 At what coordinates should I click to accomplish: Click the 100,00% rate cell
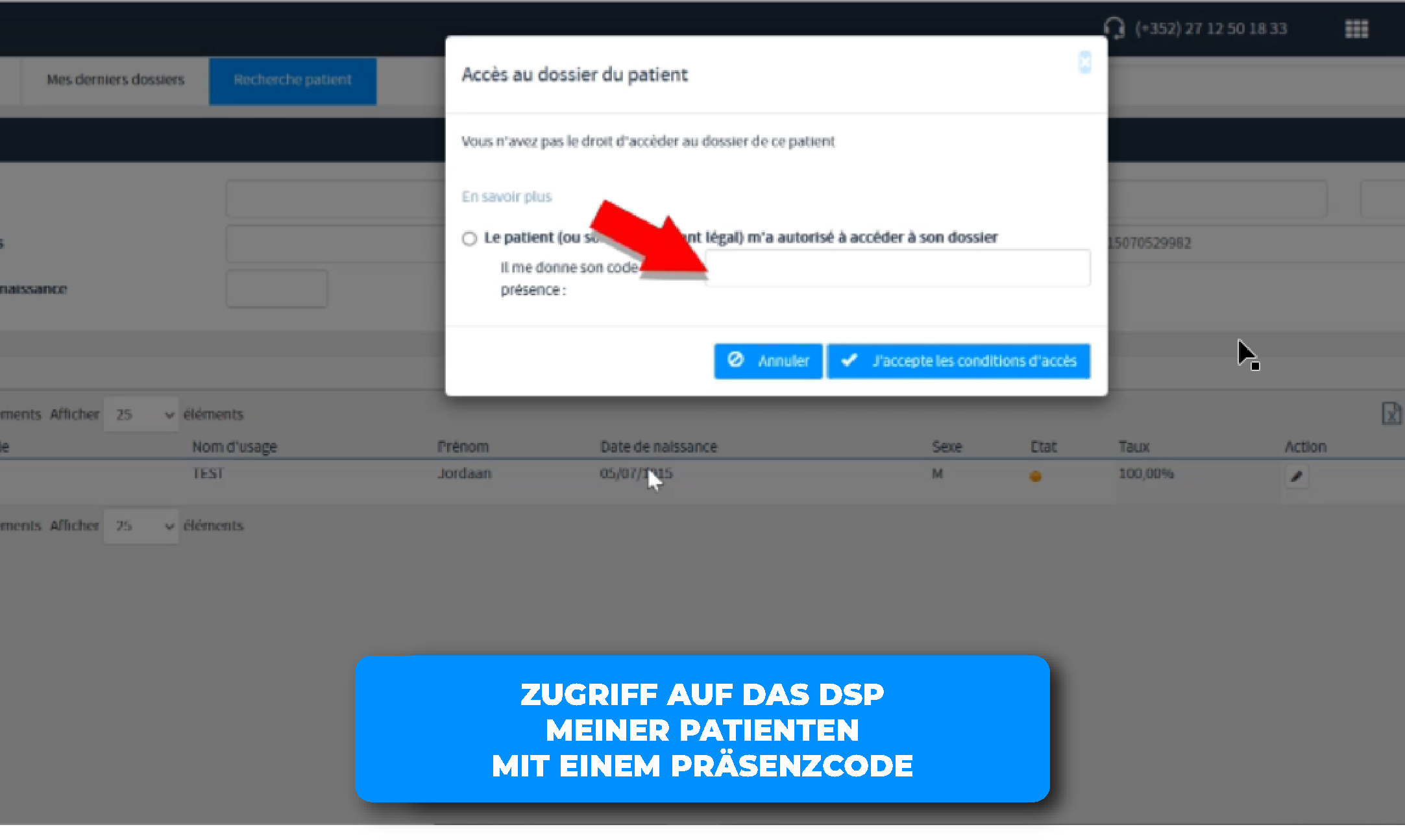[x=1146, y=474]
